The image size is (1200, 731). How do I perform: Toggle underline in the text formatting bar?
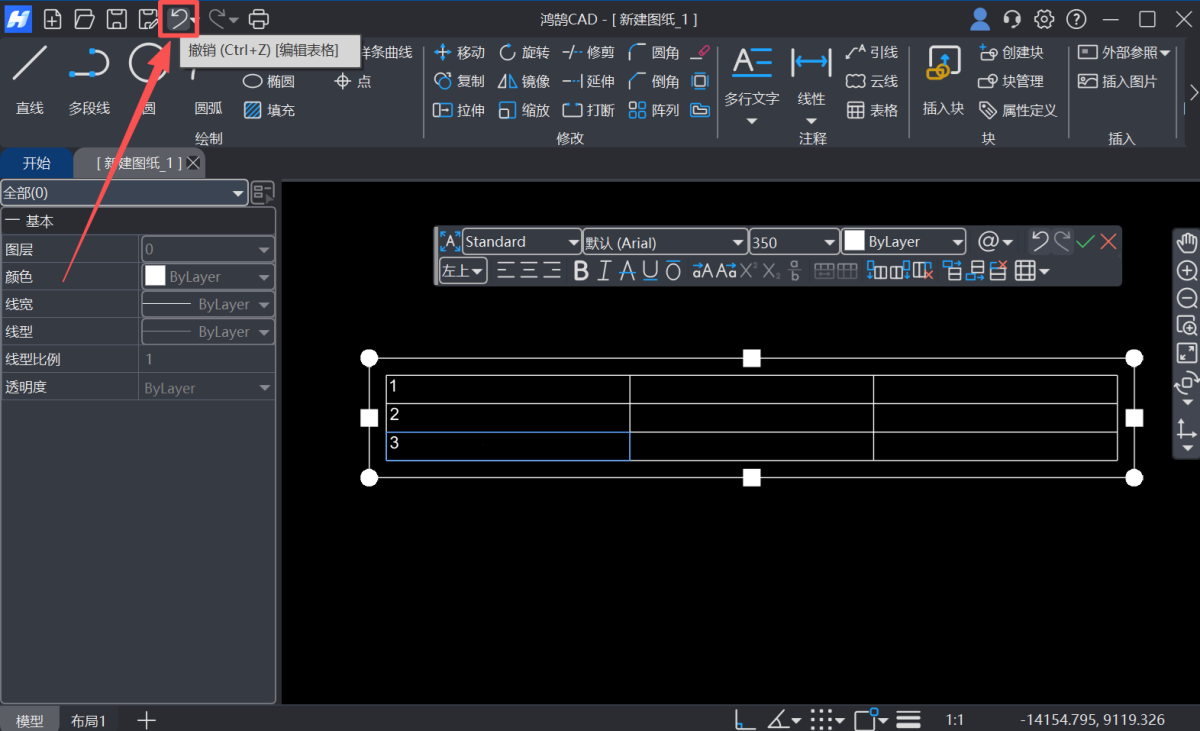[648, 270]
